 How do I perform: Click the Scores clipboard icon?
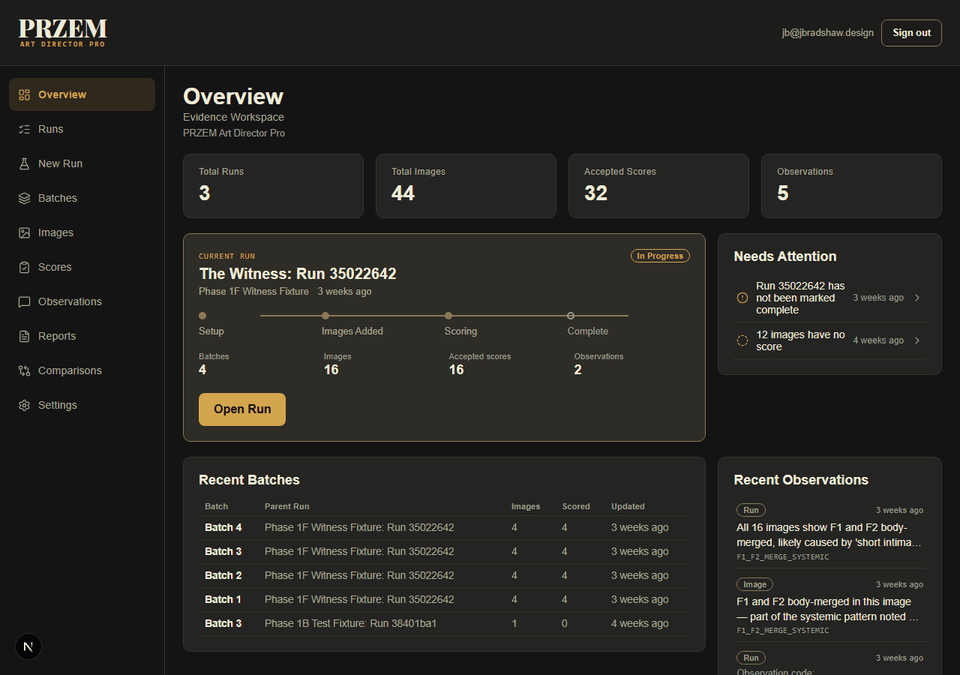[x=24, y=267]
